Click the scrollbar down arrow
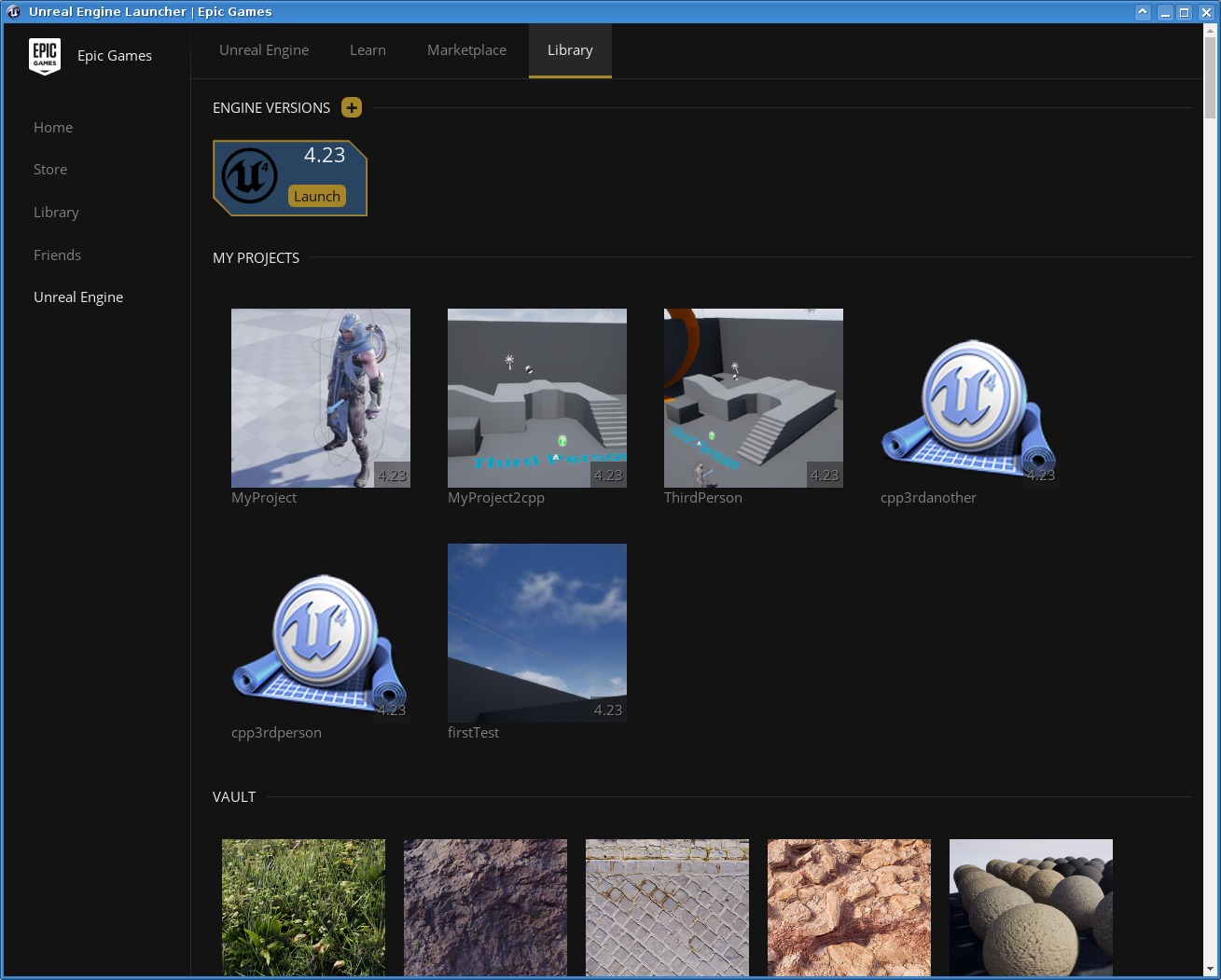Viewport: 1221px width, 980px height. click(x=1211, y=970)
